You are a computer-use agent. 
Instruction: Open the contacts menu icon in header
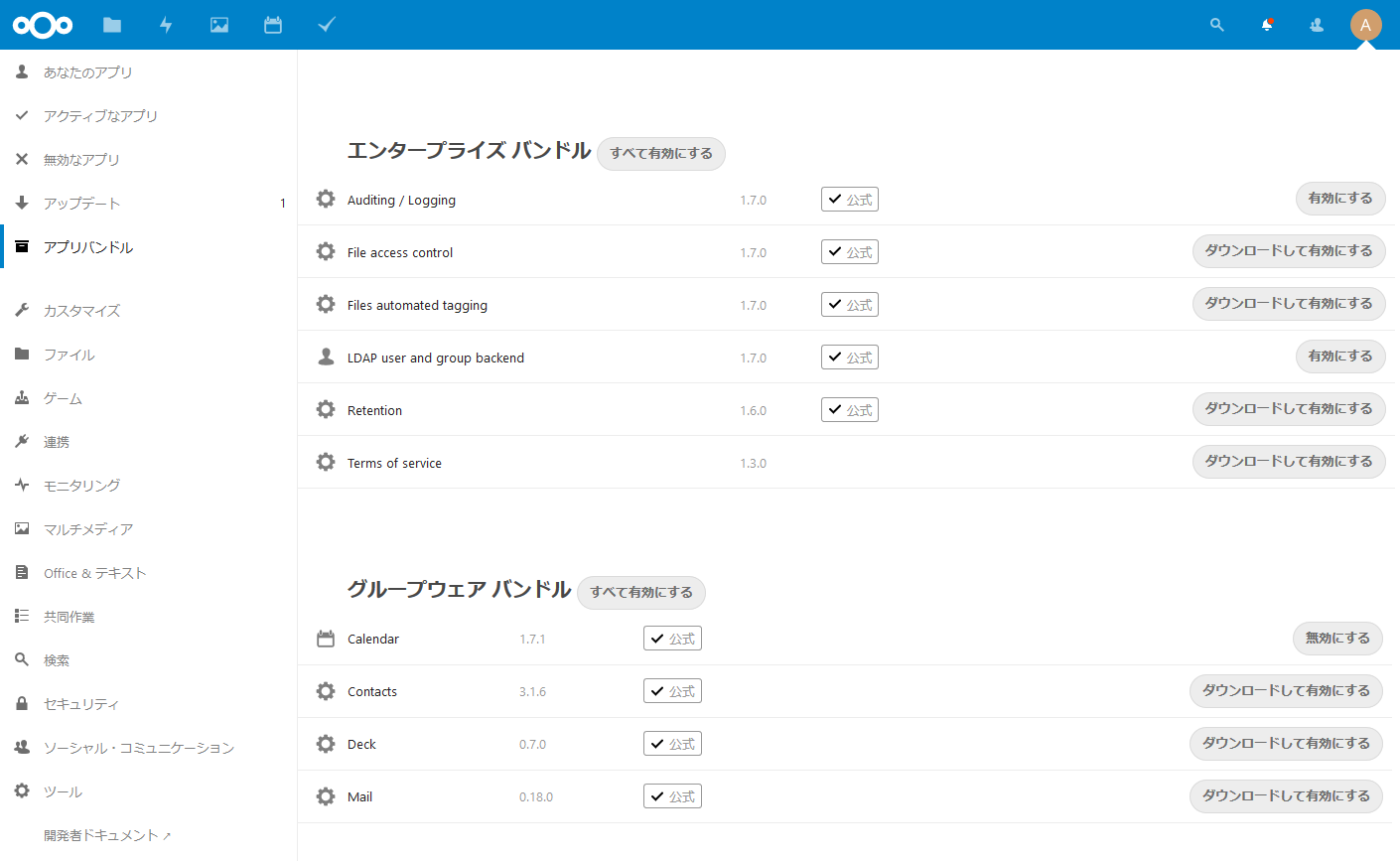click(1317, 25)
